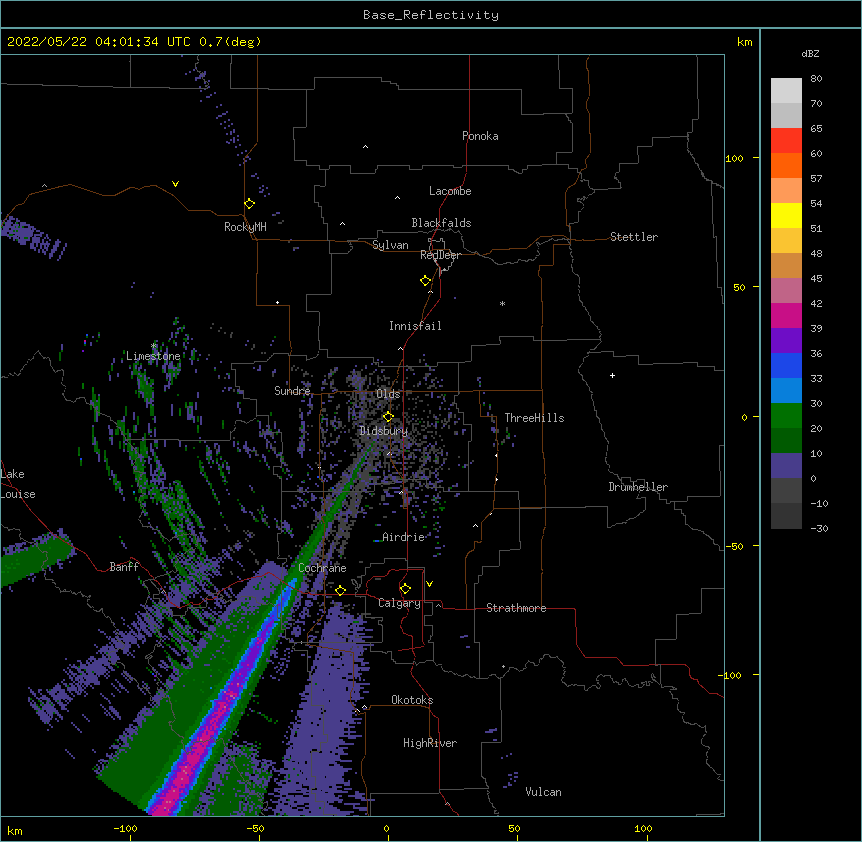The width and height of the screenshot is (862, 842).
Task: Select the deep purple swatch between 39 and 36
Action: point(786,341)
